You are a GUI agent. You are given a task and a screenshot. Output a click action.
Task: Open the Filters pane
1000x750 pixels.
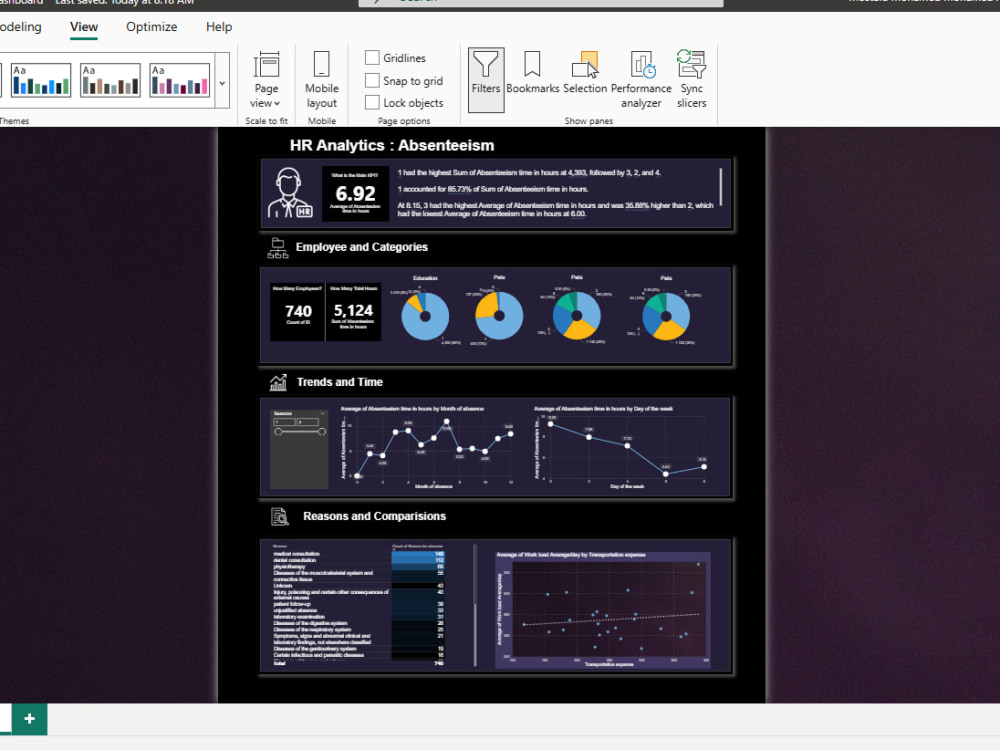point(485,80)
